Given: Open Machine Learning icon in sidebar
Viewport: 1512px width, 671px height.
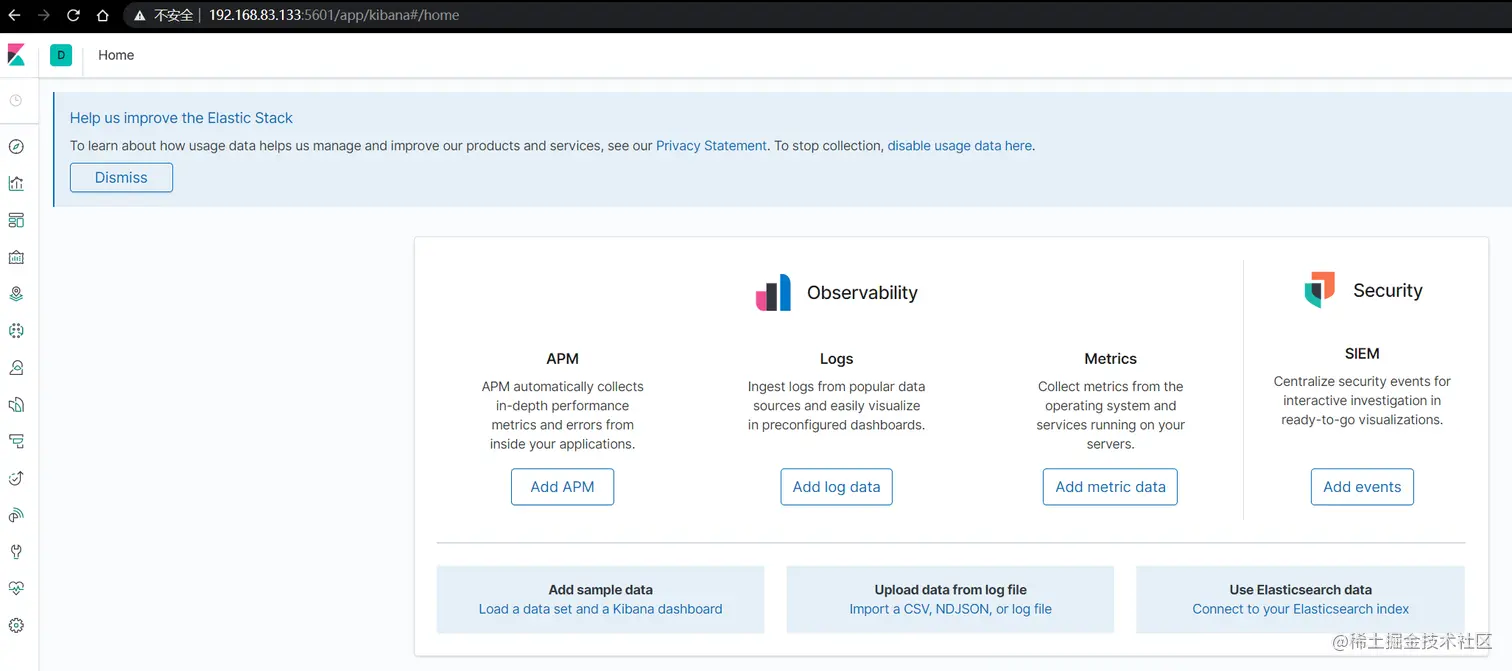Looking at the screenshot, I should click(16, 331).
